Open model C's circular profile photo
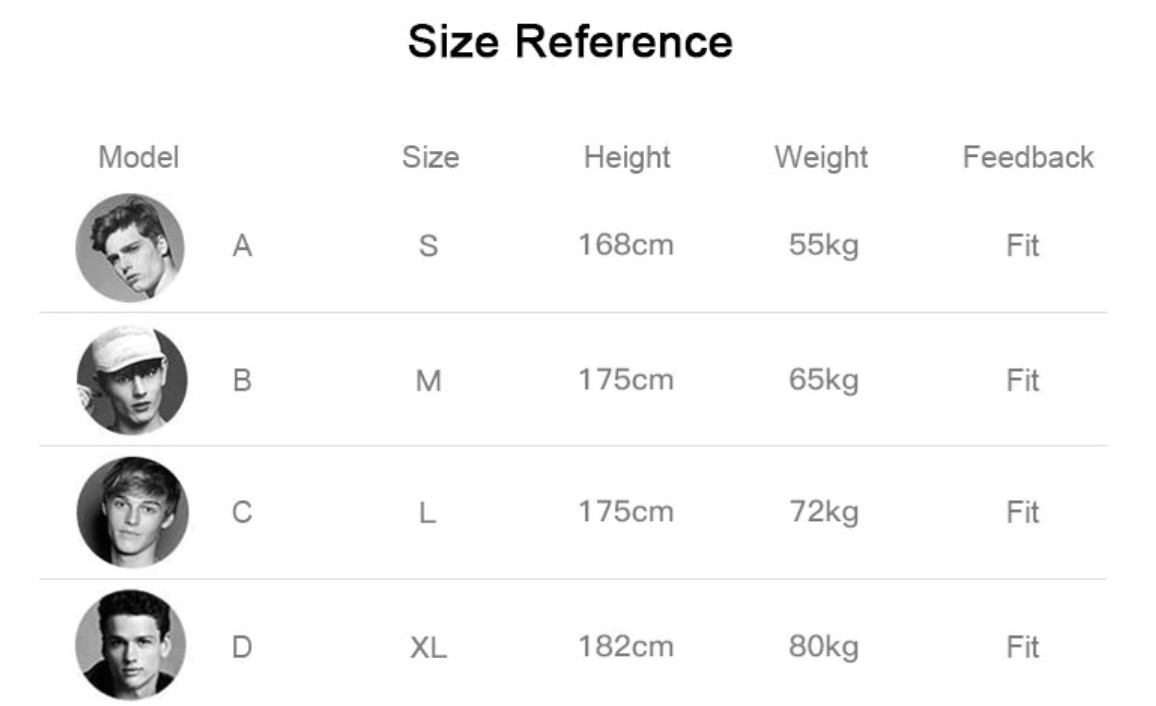Screen dimensions: 1156x706 point(132,512)
